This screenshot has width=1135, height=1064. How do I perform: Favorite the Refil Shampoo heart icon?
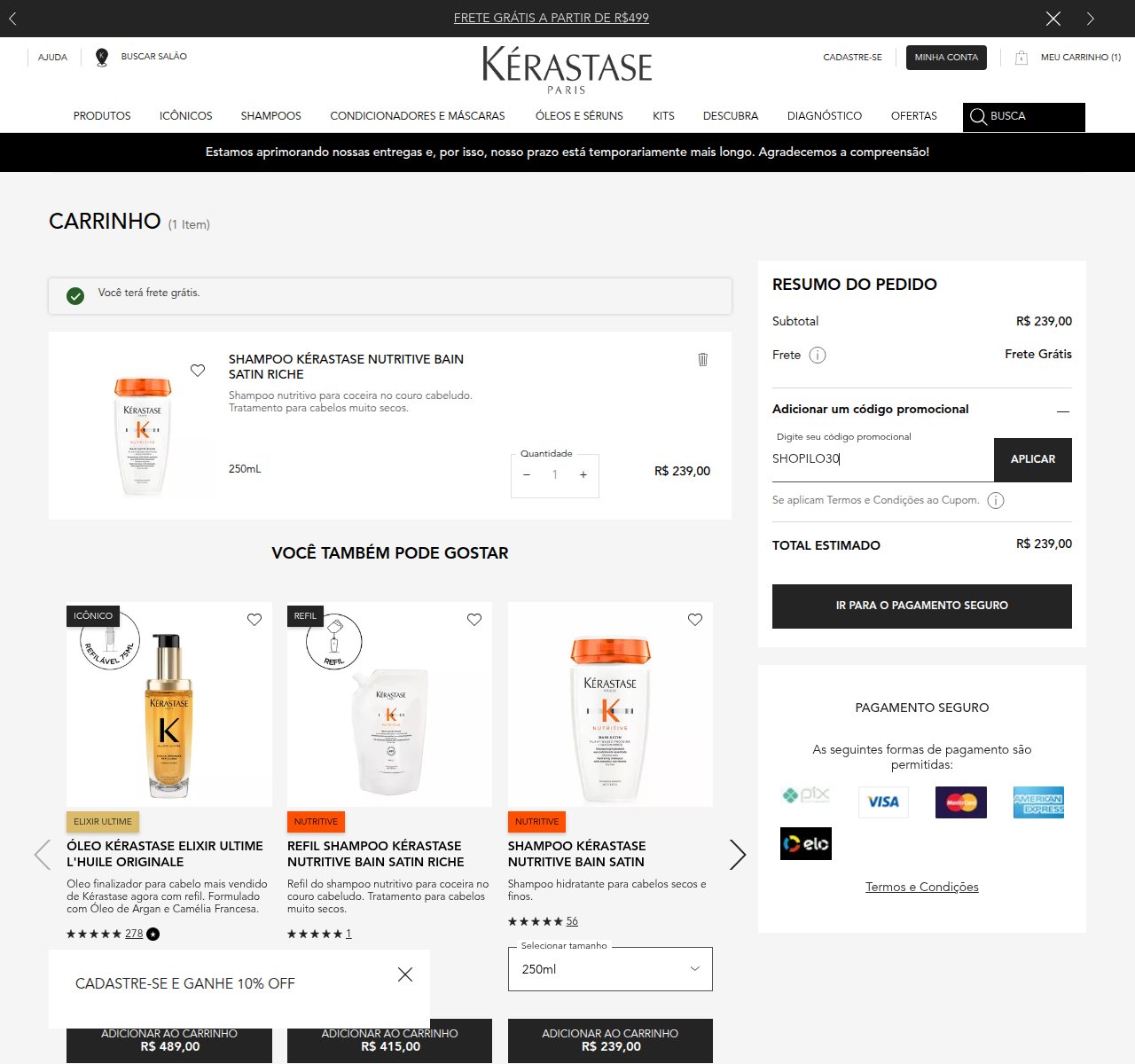474,620
